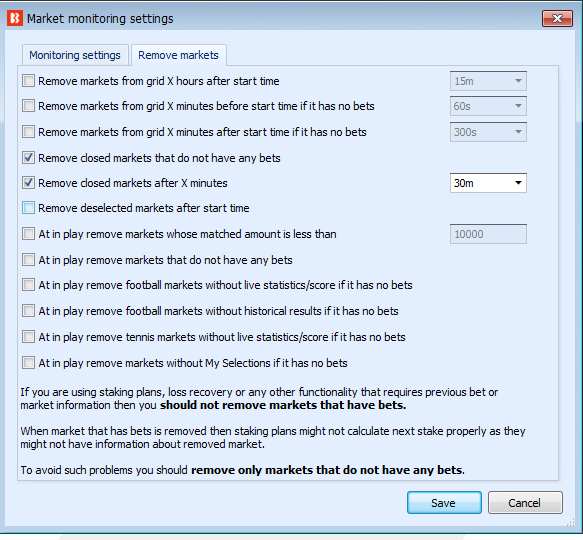Viewport: 583px width, 540px height.
Task: Enable tennis markets without live statistics option
Action: (28, 337)
